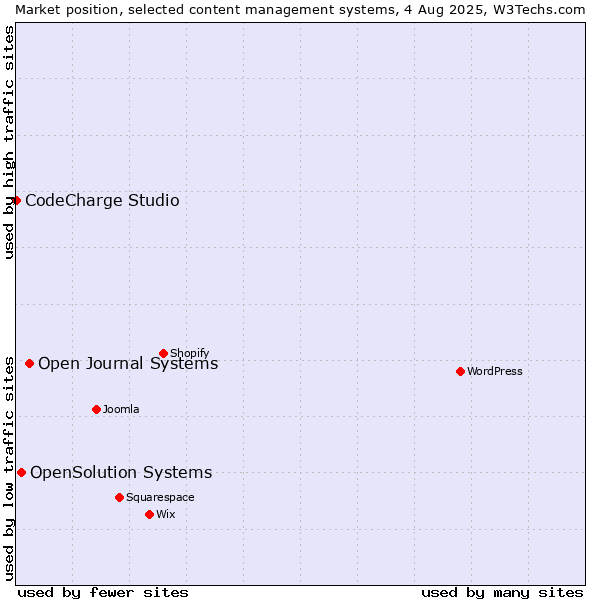Click the OpenSolution Systems red marker

[21, 473]
